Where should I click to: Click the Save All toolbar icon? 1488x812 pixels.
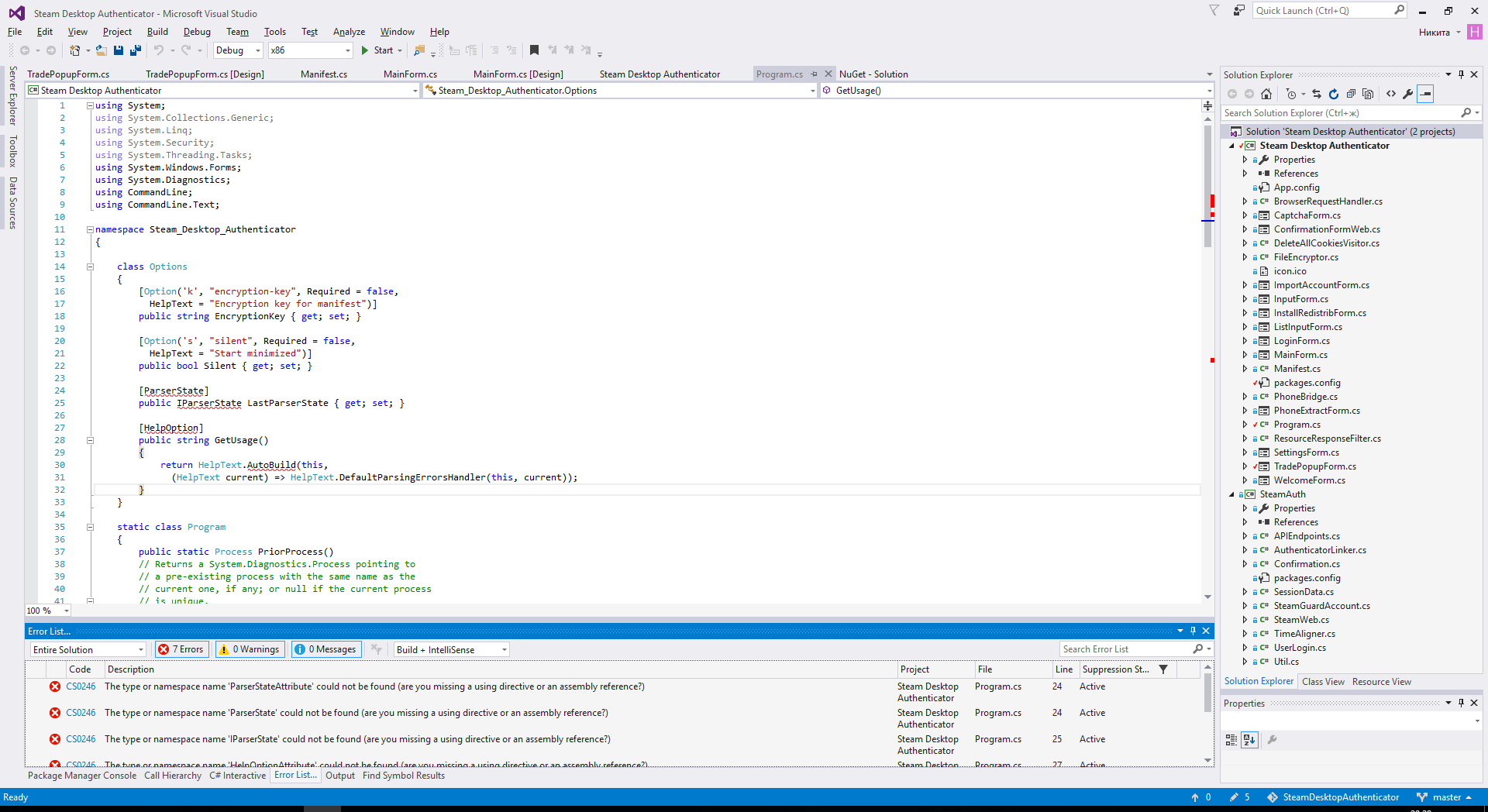click(136, 50)
